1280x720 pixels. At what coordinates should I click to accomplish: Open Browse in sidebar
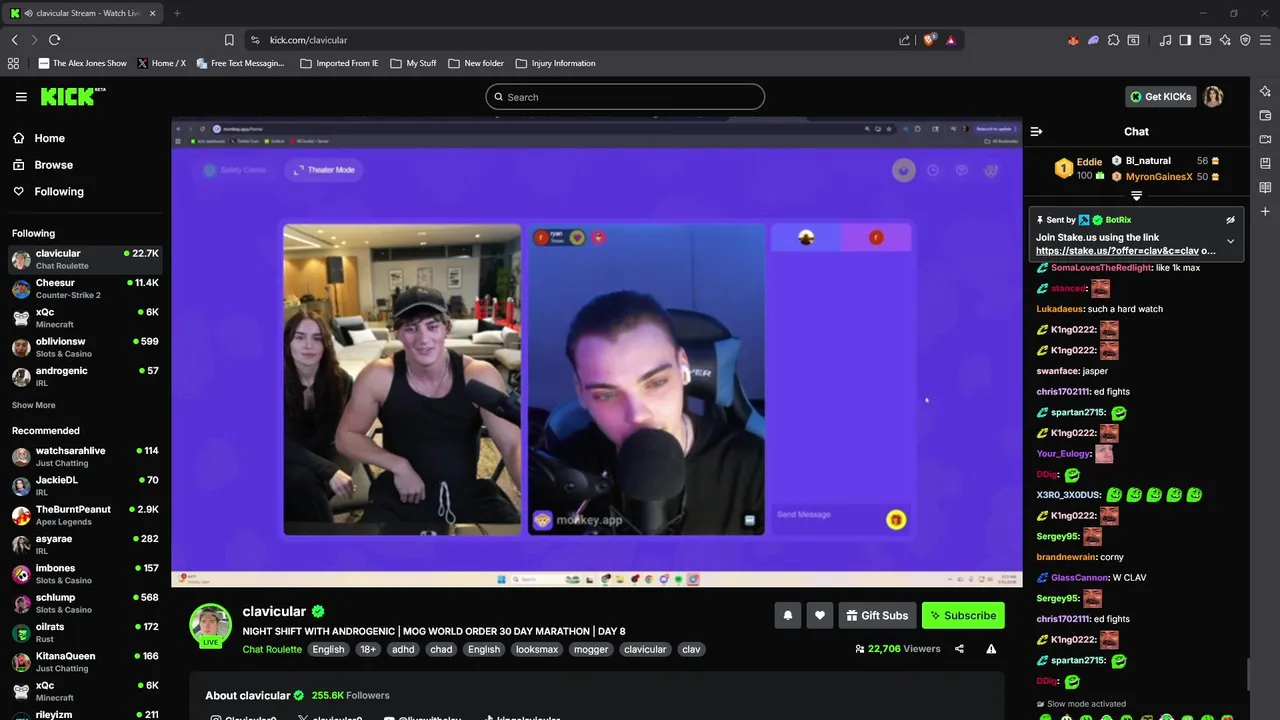click(x=85, y=165)
